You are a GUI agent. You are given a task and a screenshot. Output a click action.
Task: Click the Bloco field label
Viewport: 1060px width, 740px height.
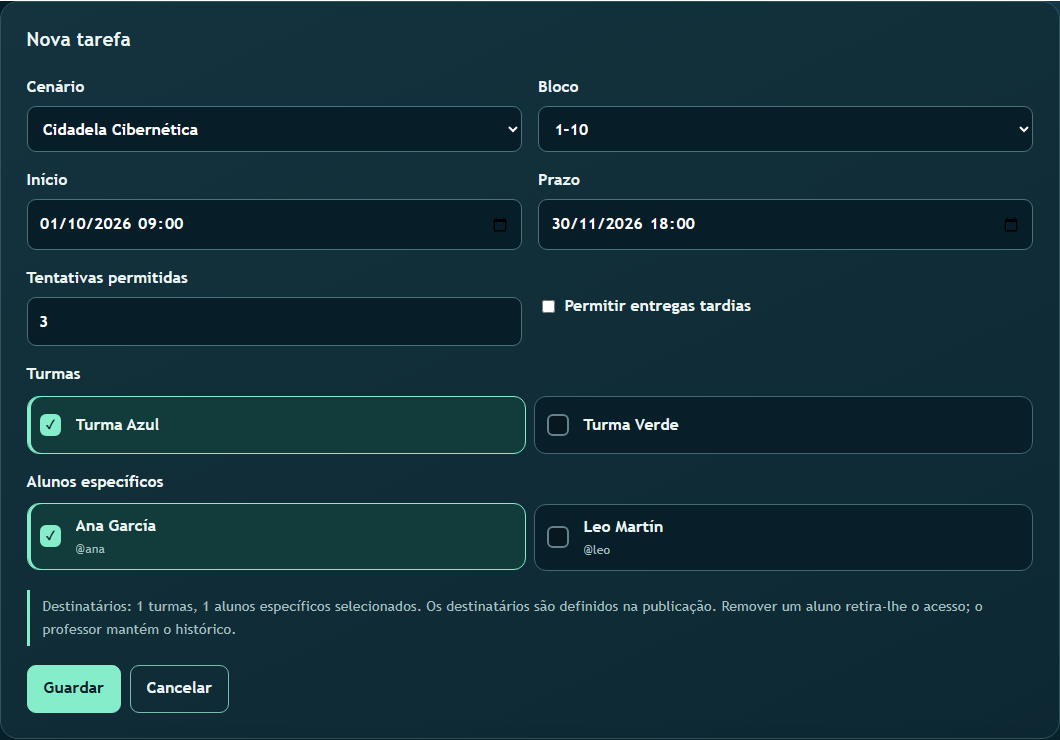pos(558,87)
